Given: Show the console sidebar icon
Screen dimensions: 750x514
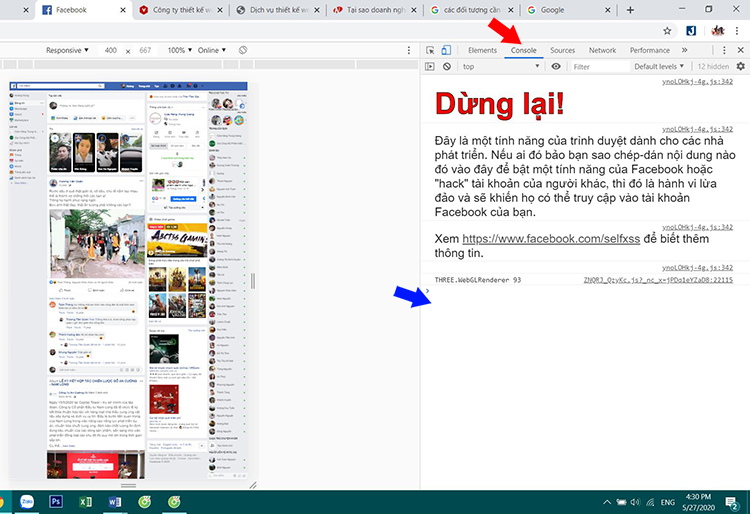Looking at the screenshot, I should (430, 66).
